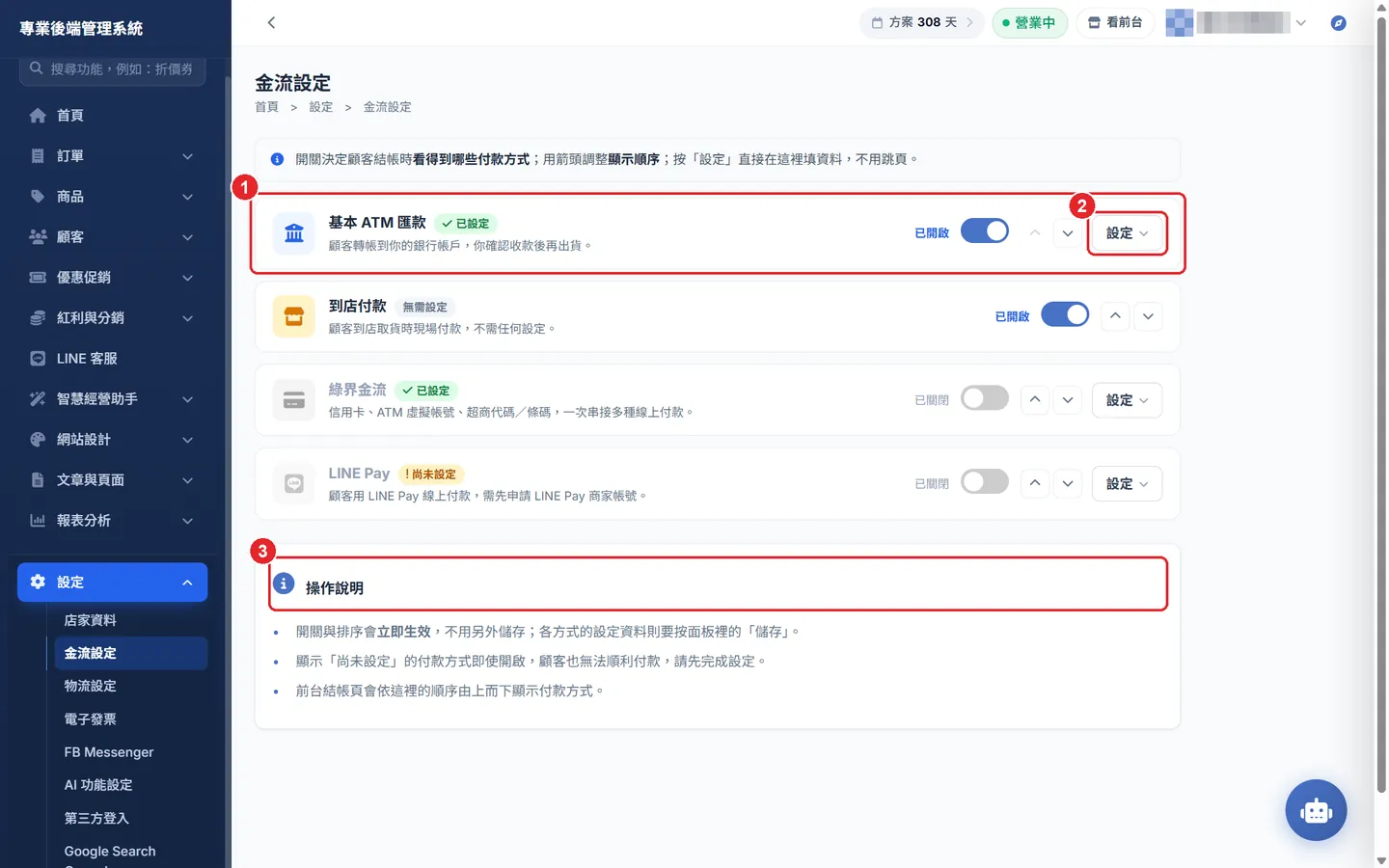Move LINE Pay up one position
Viewport: 1389px width, 868px height.
pyautogui.click(x=1035, y=483)
